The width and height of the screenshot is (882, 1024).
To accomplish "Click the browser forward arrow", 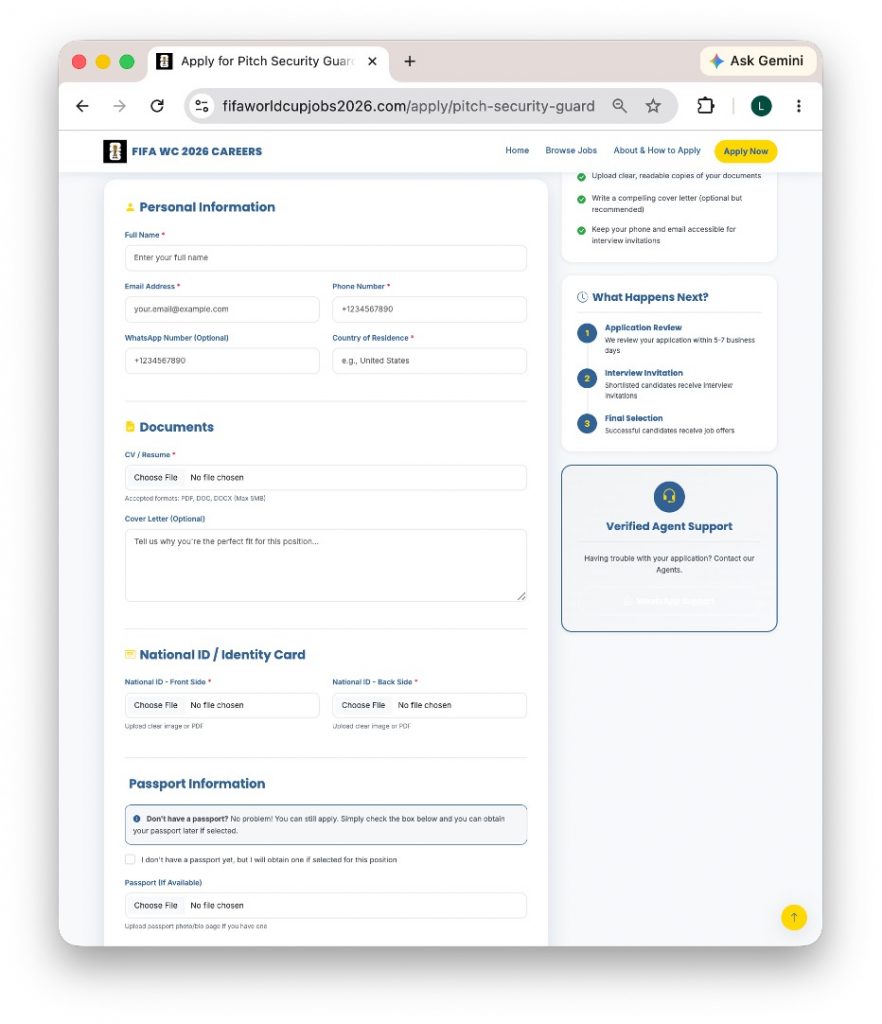I will tap(119, 106).
